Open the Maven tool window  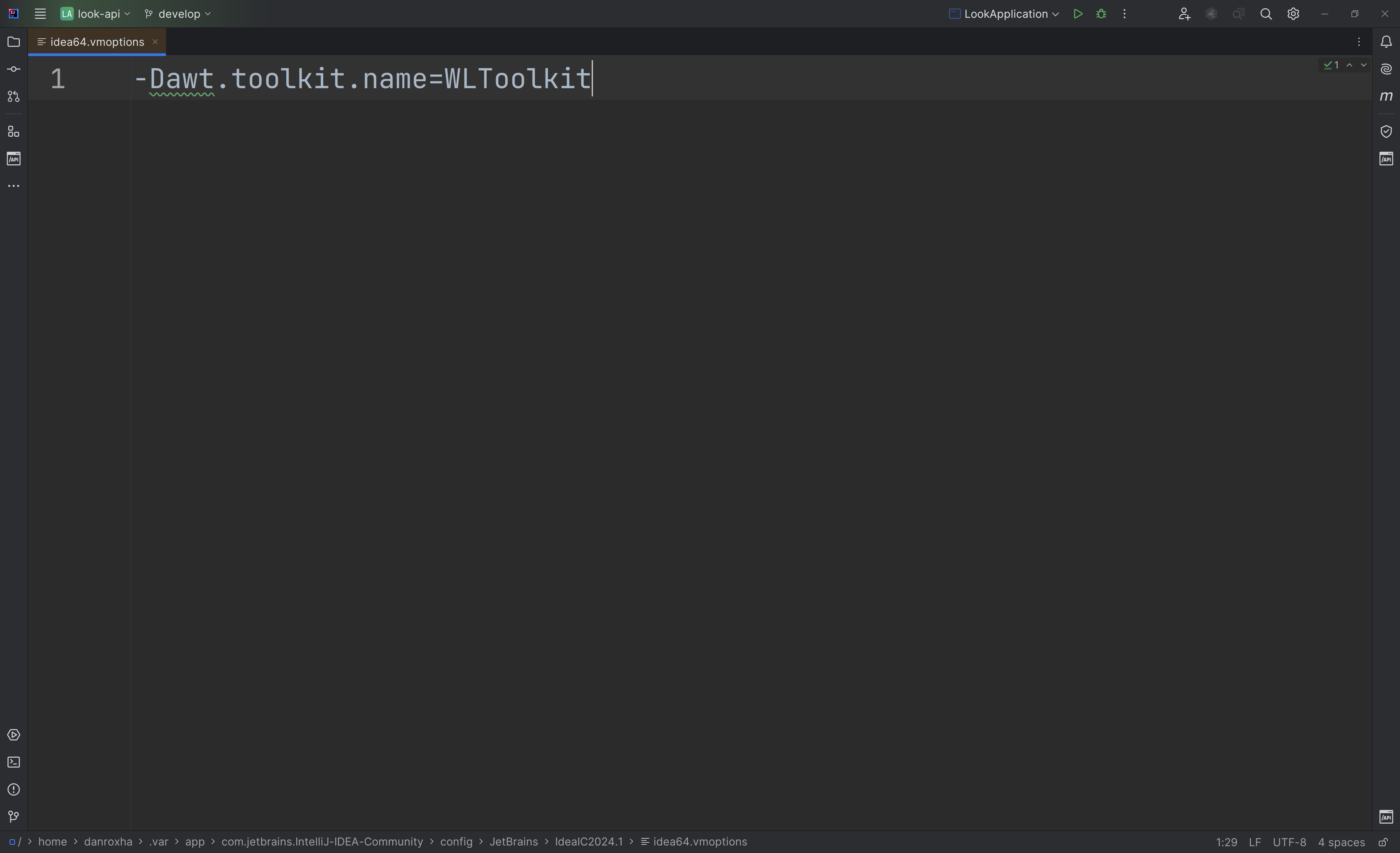(1386, 97)
